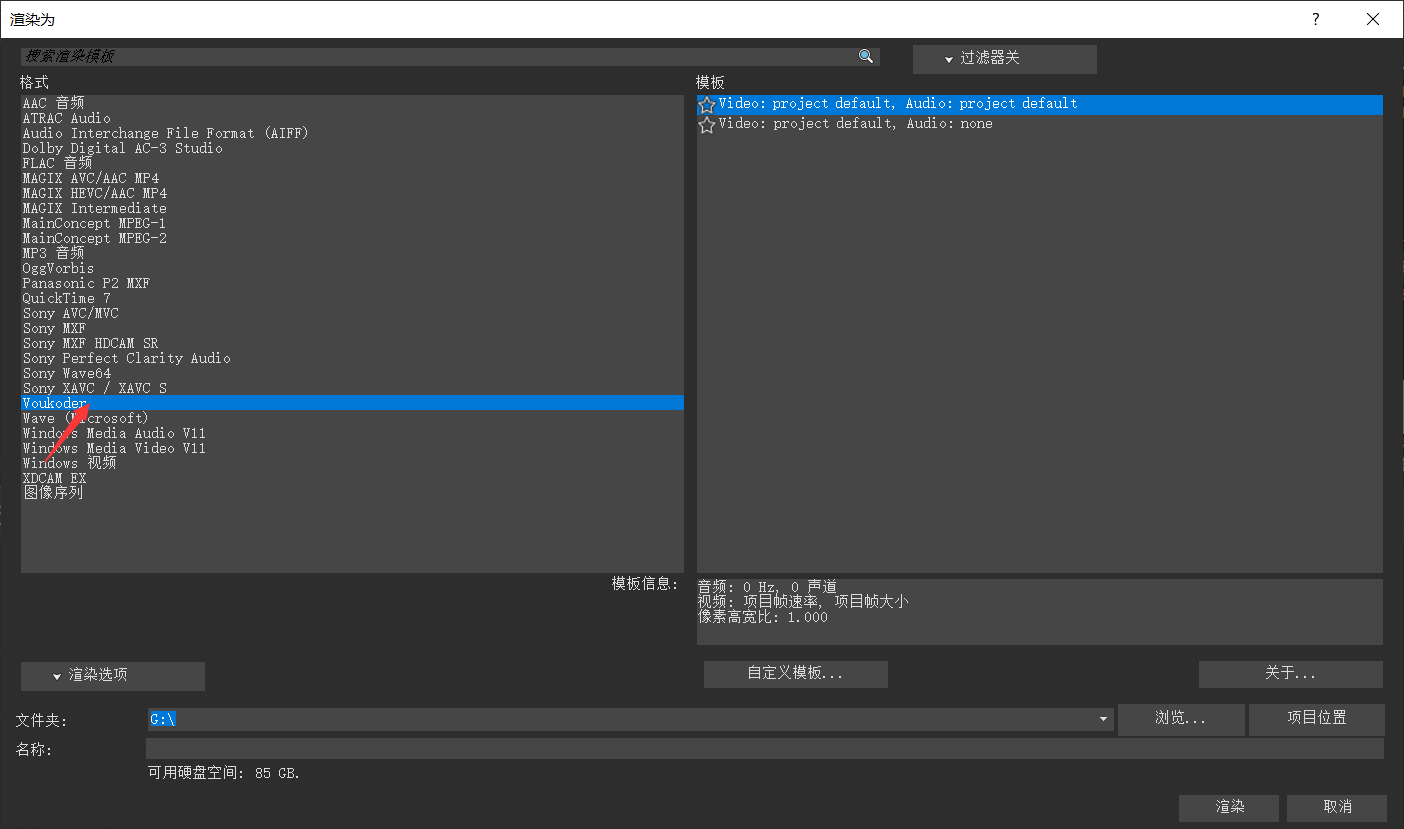Click the 关于... button
The width and height of the screenshot is (1404, 829).
(x=1290, y=674)
